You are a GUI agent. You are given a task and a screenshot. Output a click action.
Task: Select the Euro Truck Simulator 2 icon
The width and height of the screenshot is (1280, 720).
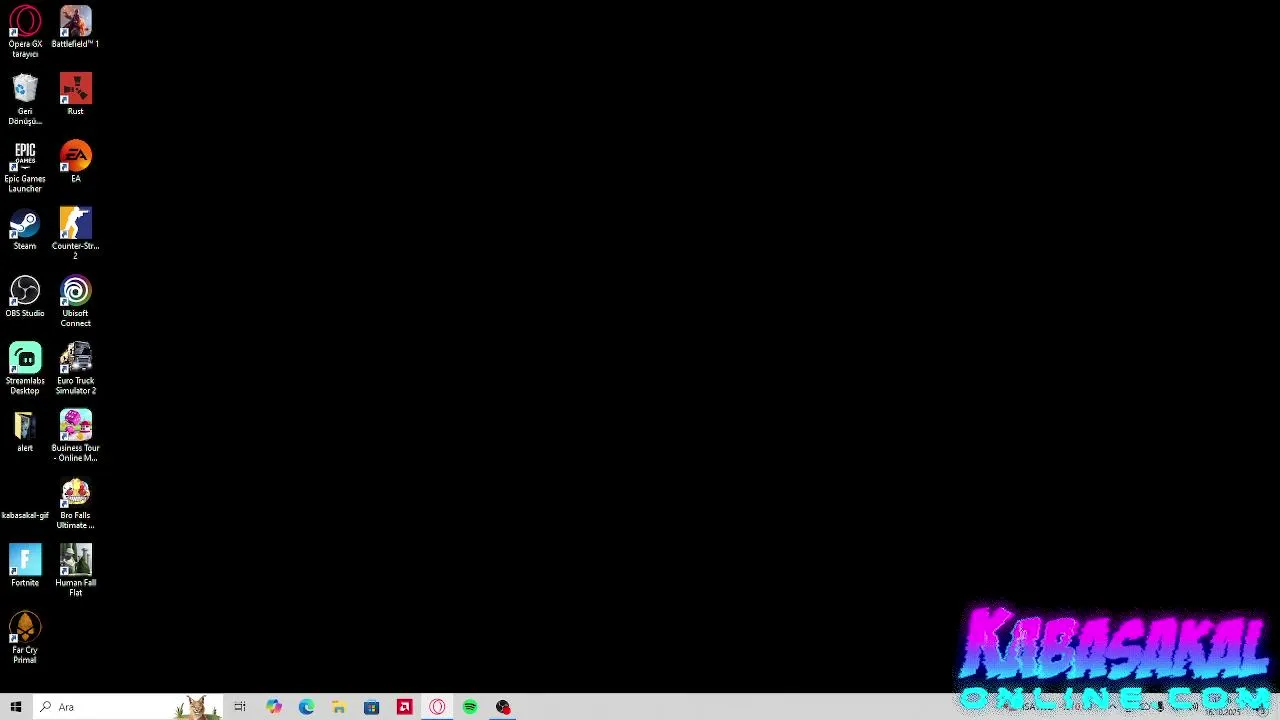[x=75, y=368]
